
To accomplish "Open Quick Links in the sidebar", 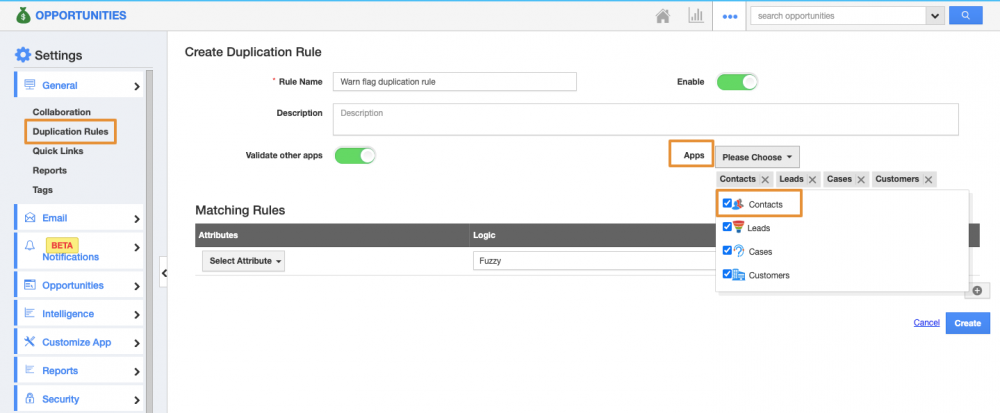I will point(58,151).
